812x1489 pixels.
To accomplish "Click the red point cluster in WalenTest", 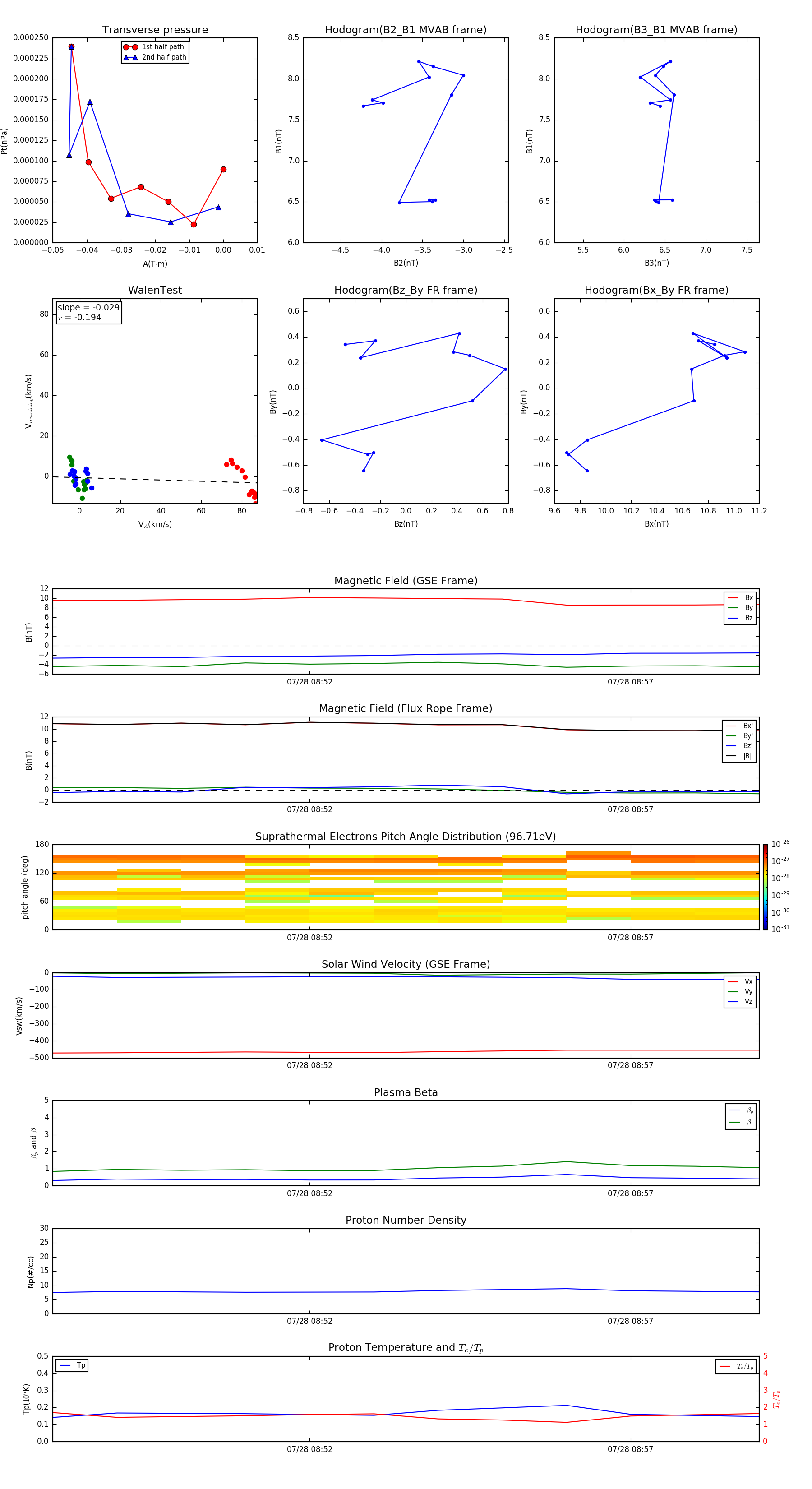I will (242, 479).
